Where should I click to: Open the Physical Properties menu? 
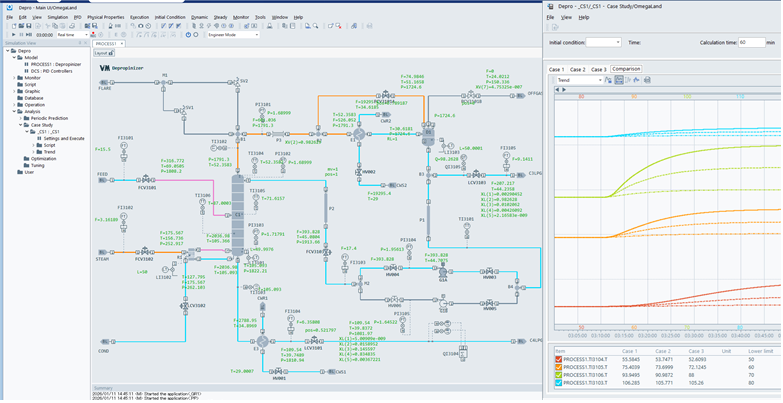point(105,17)
